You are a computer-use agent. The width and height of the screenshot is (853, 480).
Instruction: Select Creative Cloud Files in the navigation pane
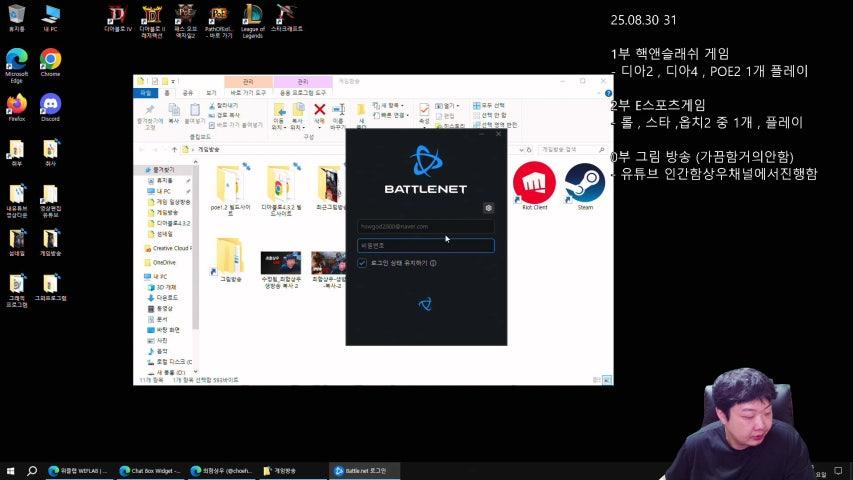click(x=168, y=248)
